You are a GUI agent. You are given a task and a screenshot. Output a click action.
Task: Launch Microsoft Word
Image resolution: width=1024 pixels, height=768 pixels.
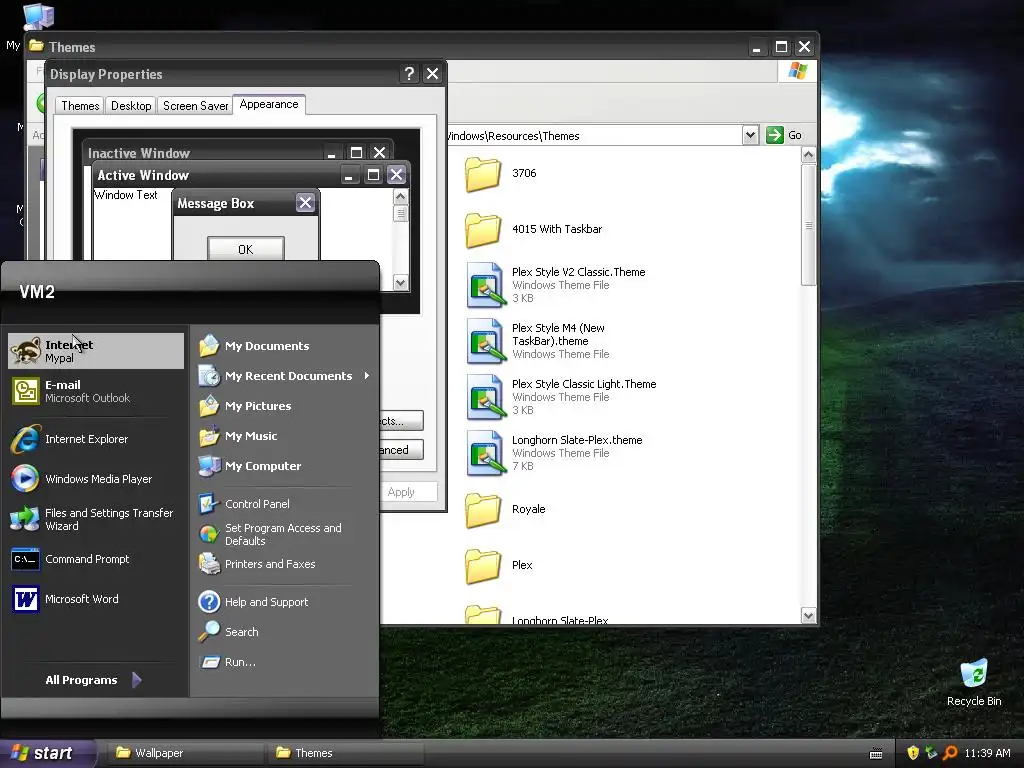(96, 599)
